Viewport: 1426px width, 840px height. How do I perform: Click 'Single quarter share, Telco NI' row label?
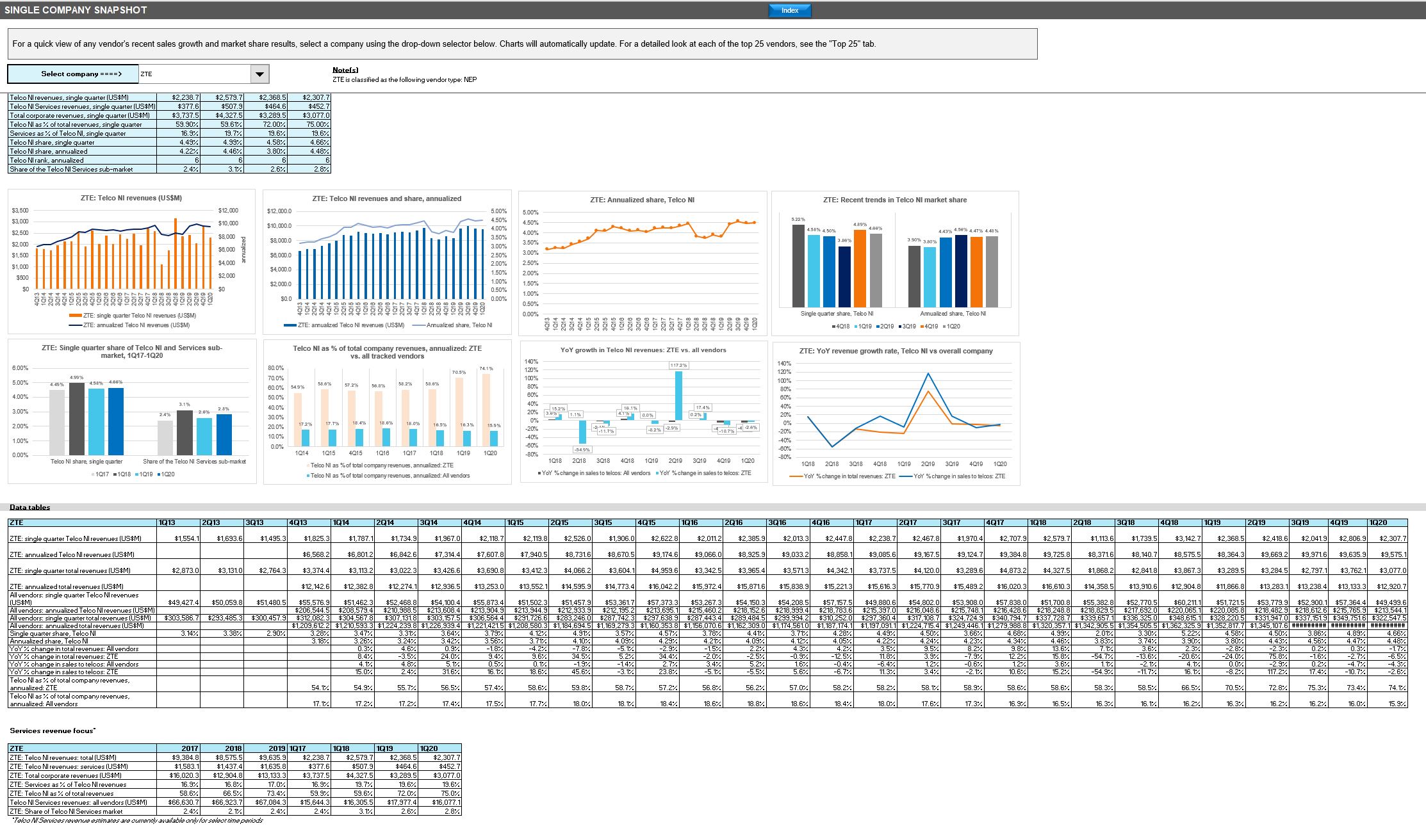(82, 633)
